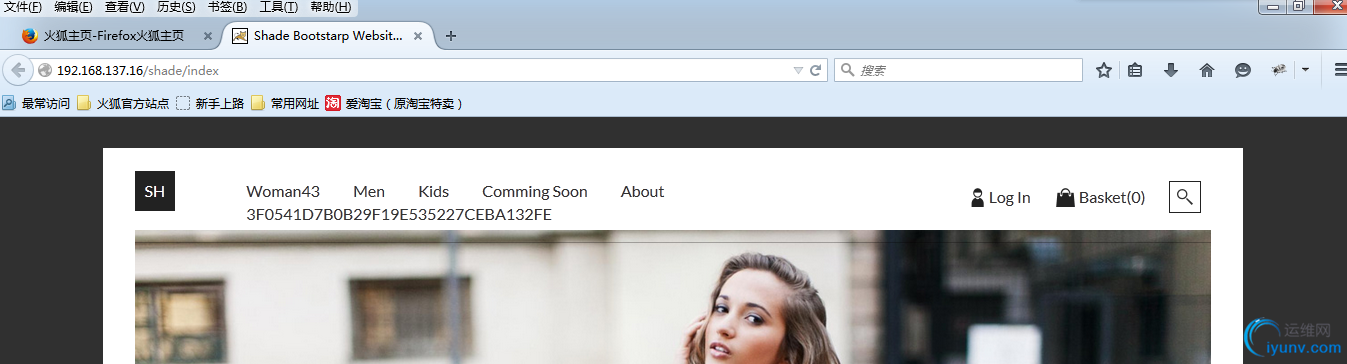This screenshot has height=364, width=1347.
Task: Open the Men nav link
Action: [369, 191]
